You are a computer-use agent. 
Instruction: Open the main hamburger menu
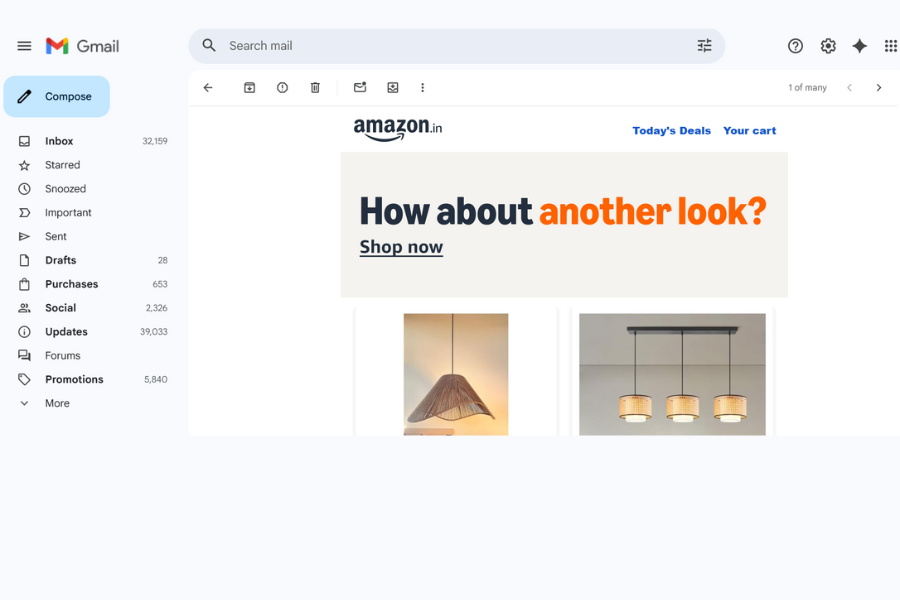pos(24,45)
